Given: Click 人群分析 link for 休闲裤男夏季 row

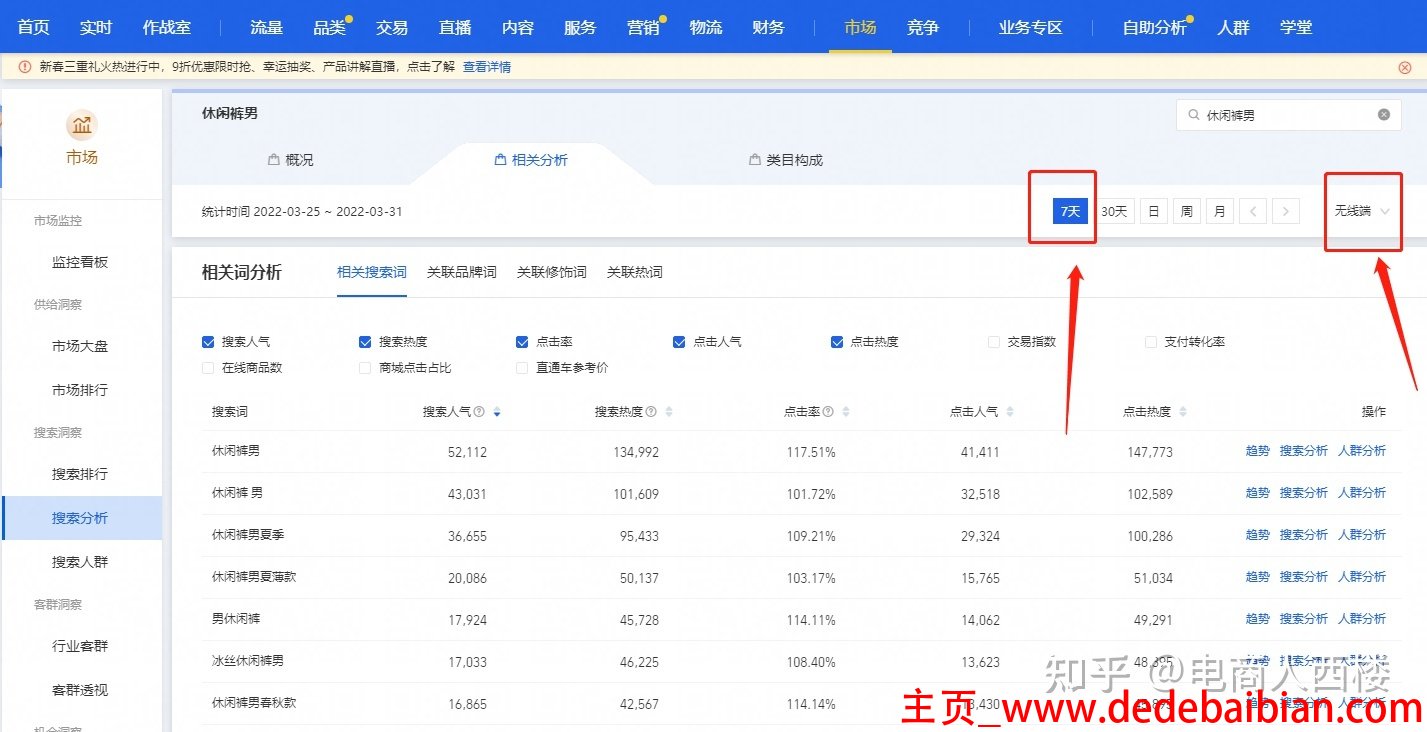Looking at the screenshot, I should coord(1362,535).
